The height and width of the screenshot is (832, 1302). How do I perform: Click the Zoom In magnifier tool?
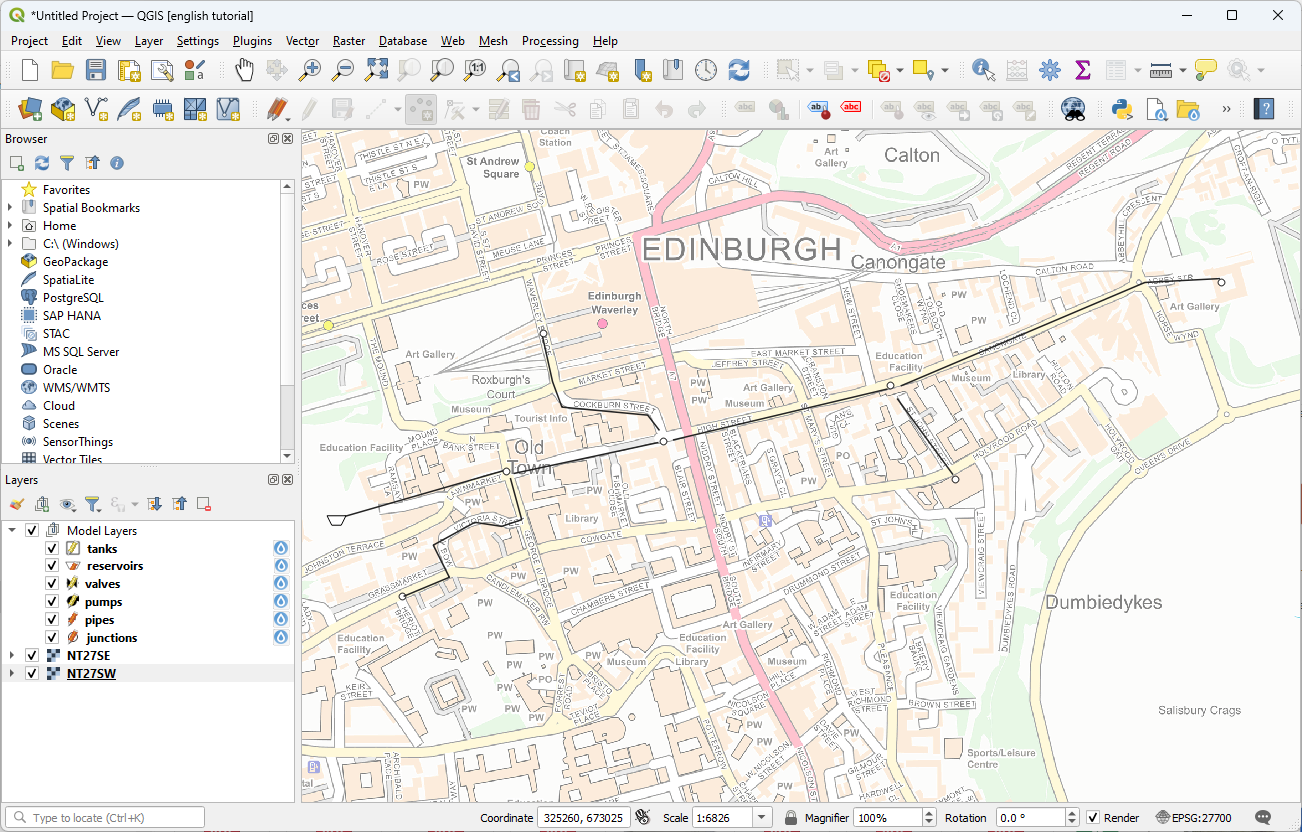coord(311,70)
